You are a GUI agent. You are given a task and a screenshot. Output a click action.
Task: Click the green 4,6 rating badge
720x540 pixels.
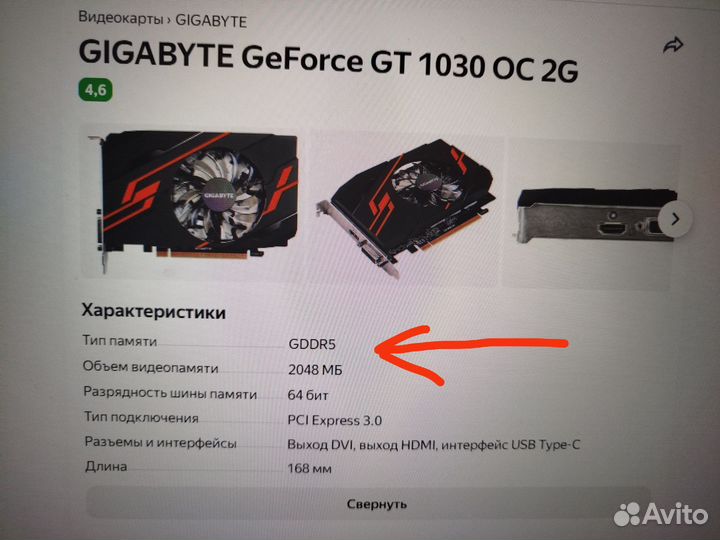coord(96,90)
